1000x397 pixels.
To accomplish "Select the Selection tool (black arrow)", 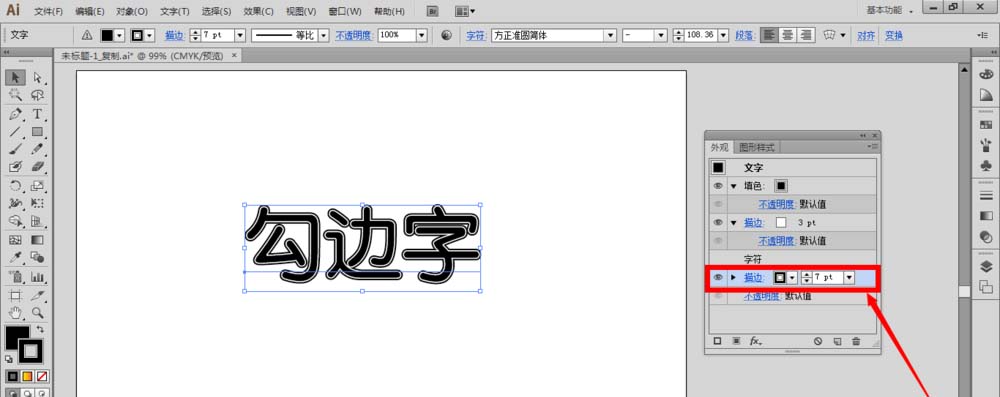I will tap(16, 77).
